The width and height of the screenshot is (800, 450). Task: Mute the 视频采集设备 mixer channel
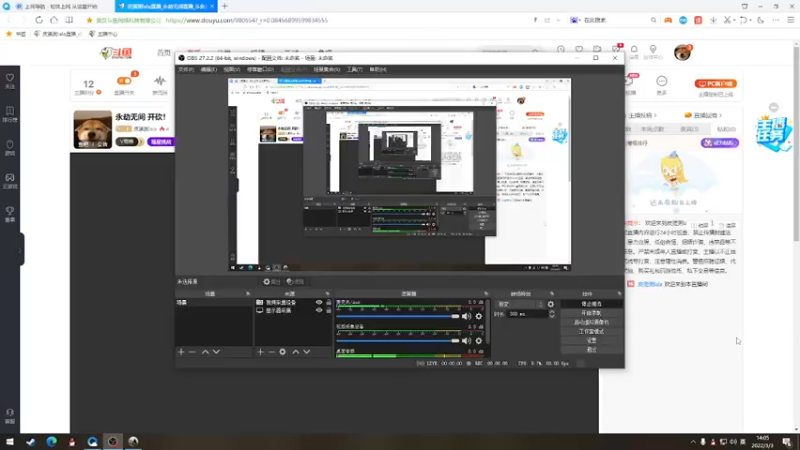tap(466, 341)
